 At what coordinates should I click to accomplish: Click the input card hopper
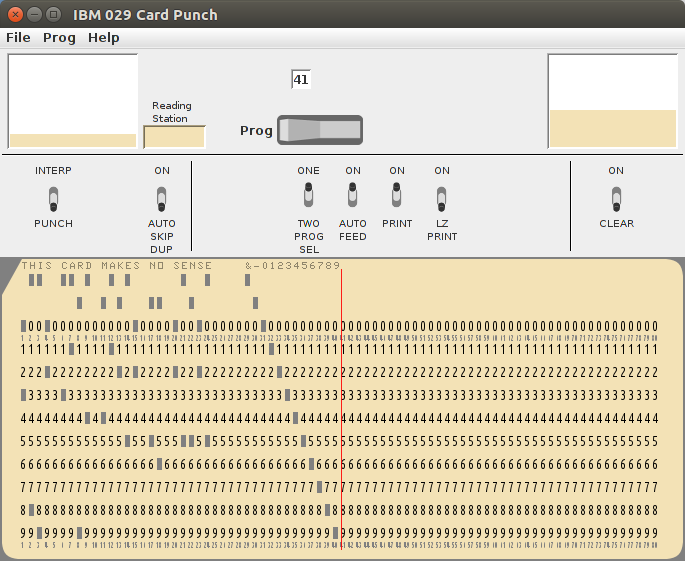point(72,101)
